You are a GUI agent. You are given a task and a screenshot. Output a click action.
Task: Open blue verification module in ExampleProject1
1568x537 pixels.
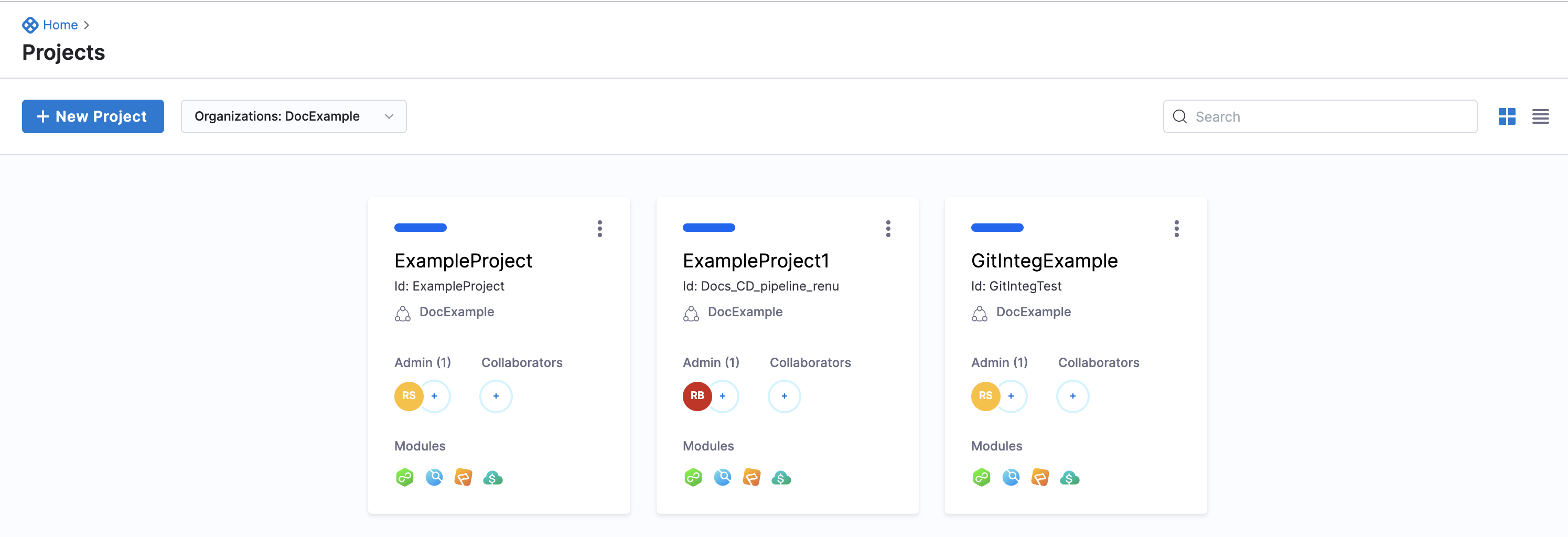(723, 478)
